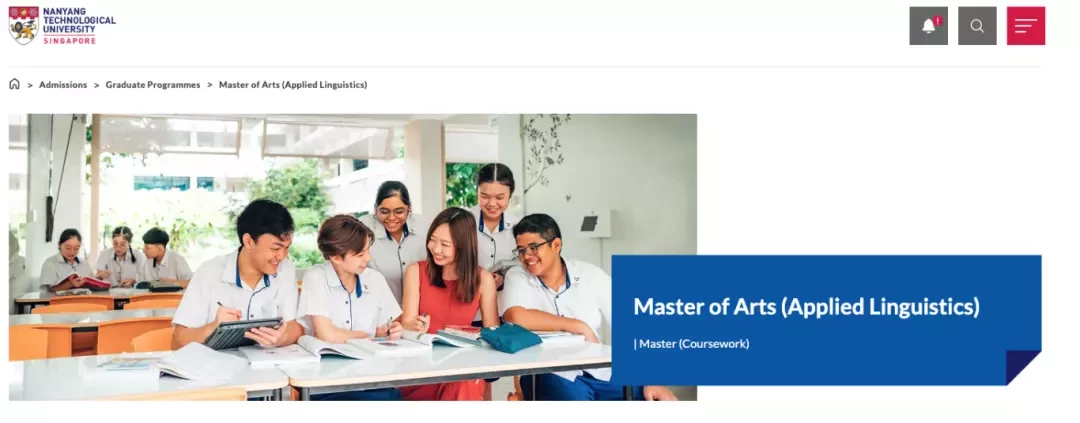Click the NTU crest logo
The height and width of the screenshot is (423, 1080).
click(x=23, y=25)
